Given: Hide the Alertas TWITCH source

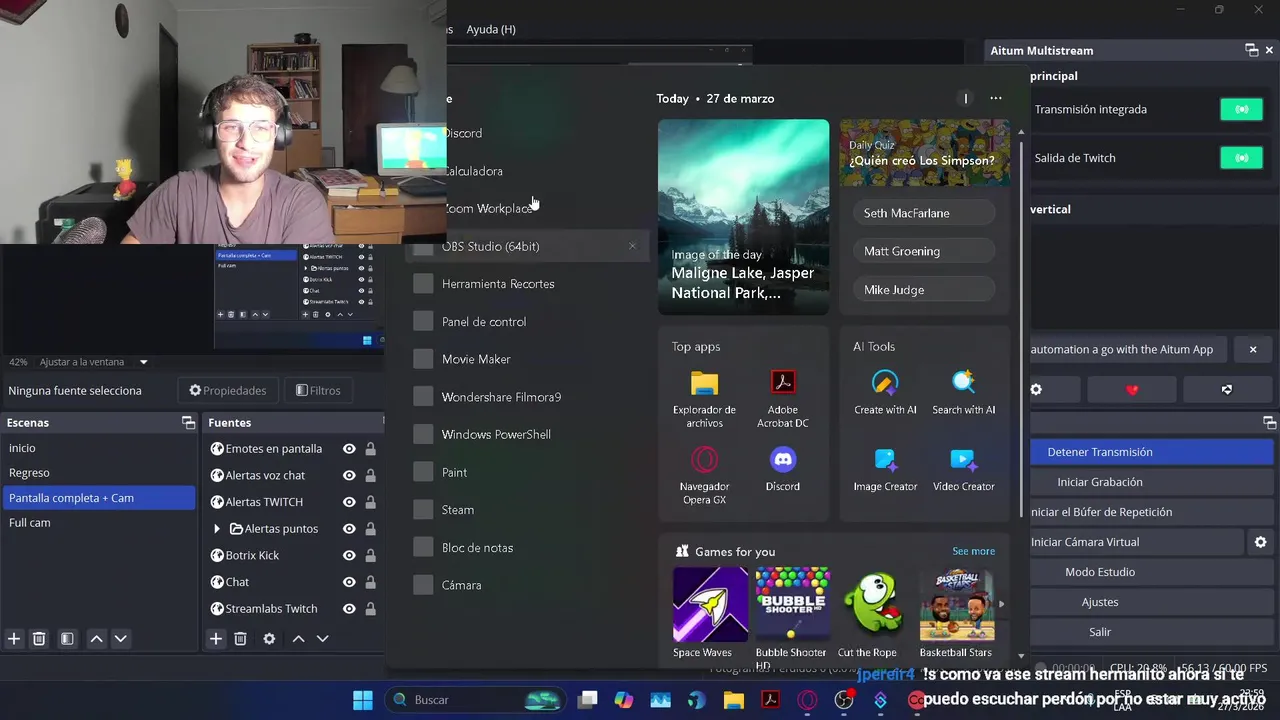Looking at the screenshot, I should pos(349,502).
